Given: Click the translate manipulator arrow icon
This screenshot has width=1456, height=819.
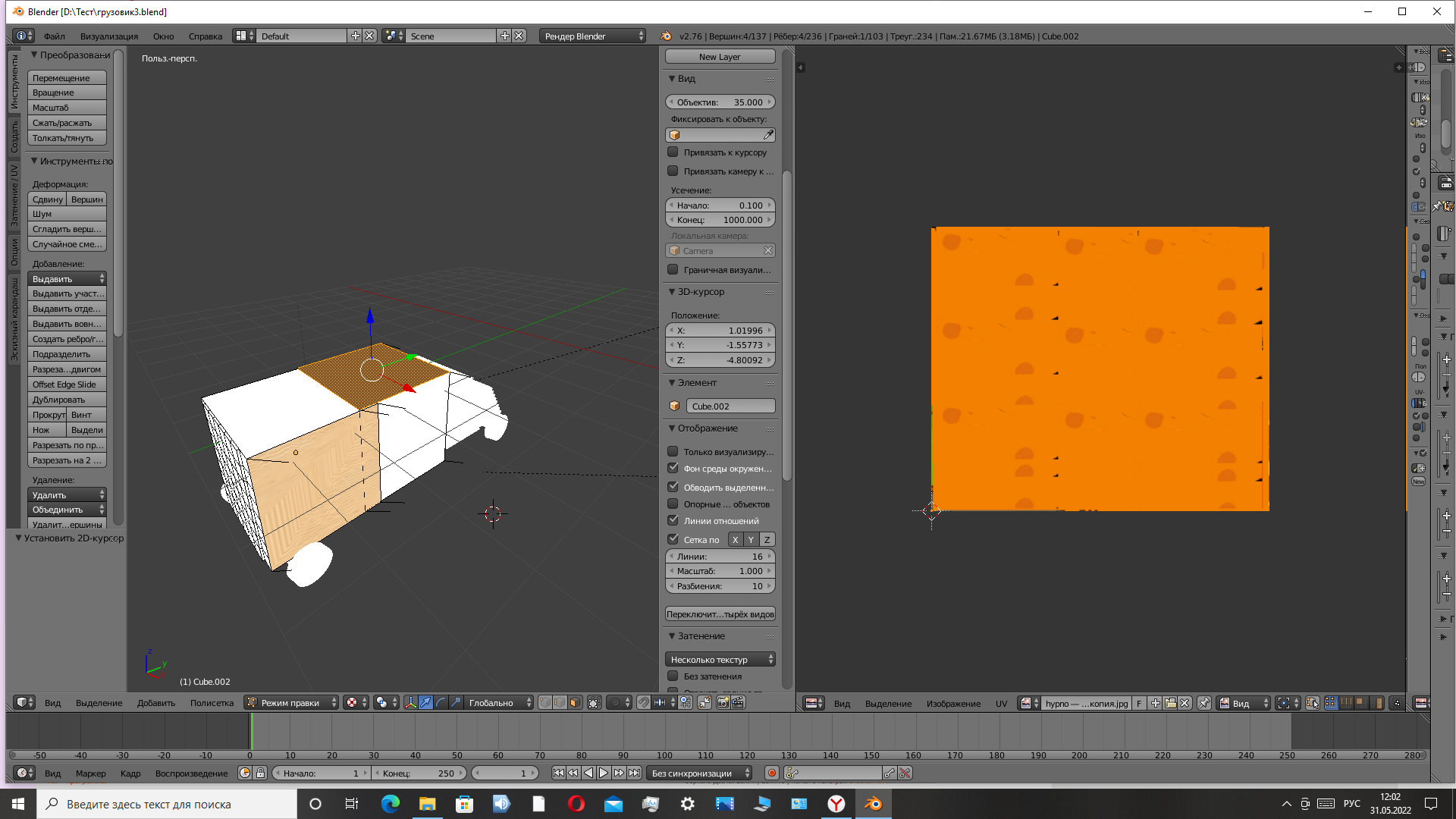Looking at the screenshot, I should 425,703.
